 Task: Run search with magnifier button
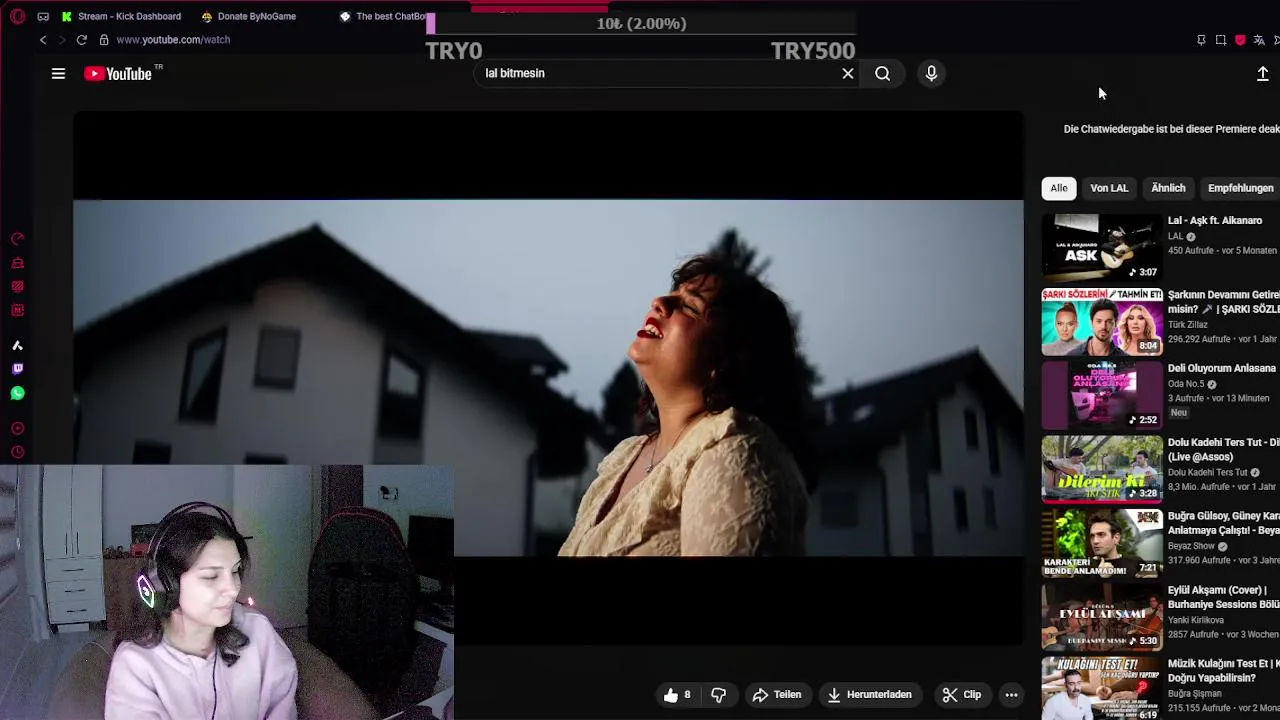coord(882,73)
